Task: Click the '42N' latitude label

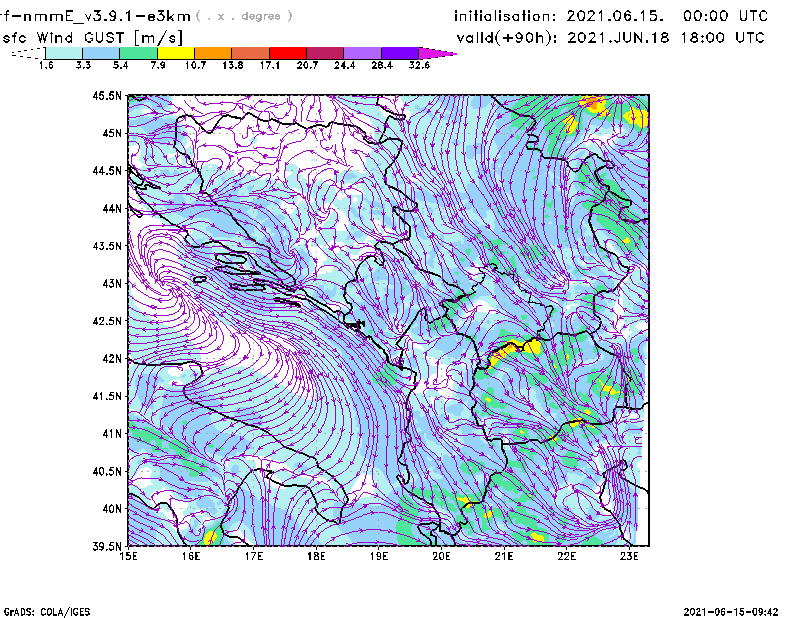Action: [112, 358]
